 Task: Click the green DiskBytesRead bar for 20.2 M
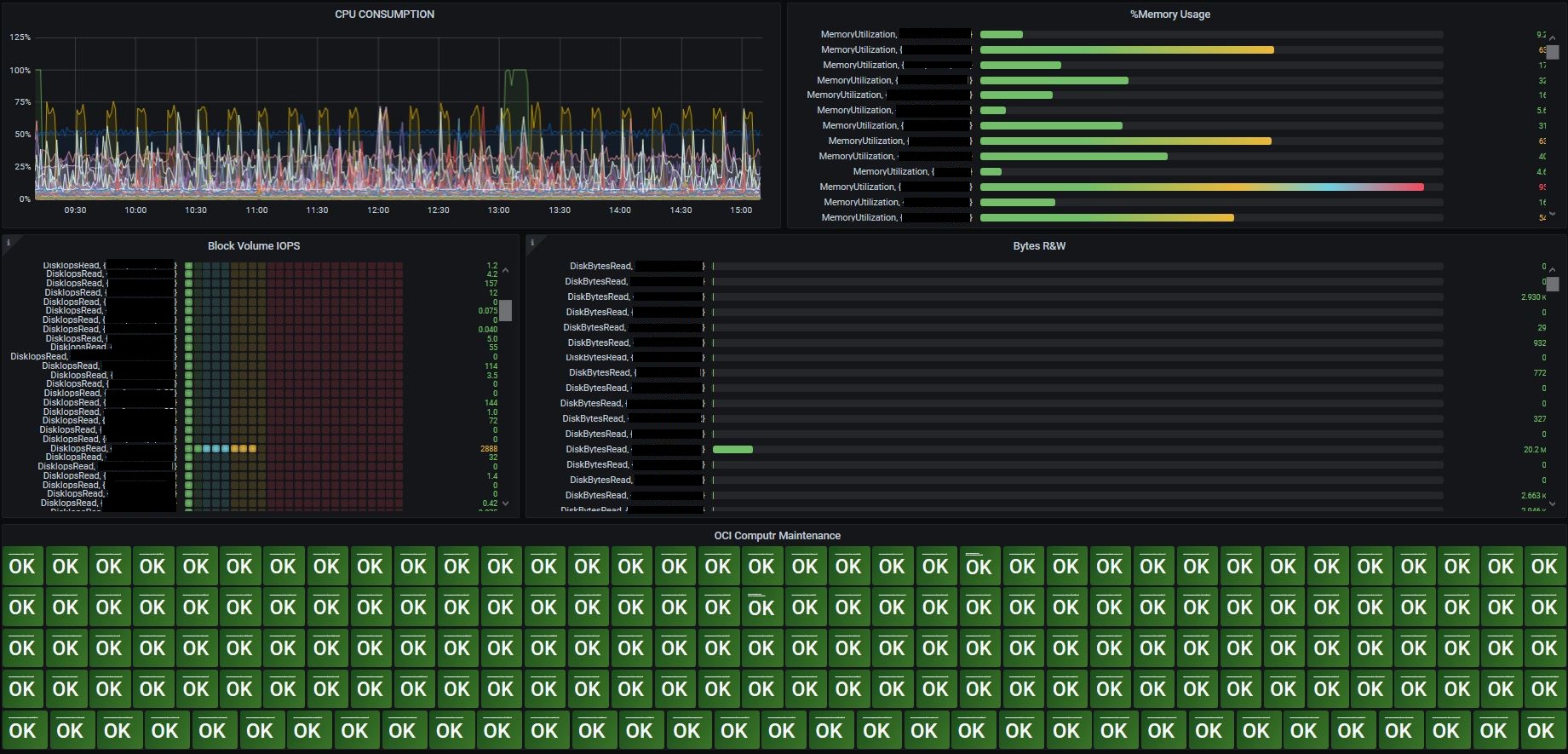(x=732, y=449)
